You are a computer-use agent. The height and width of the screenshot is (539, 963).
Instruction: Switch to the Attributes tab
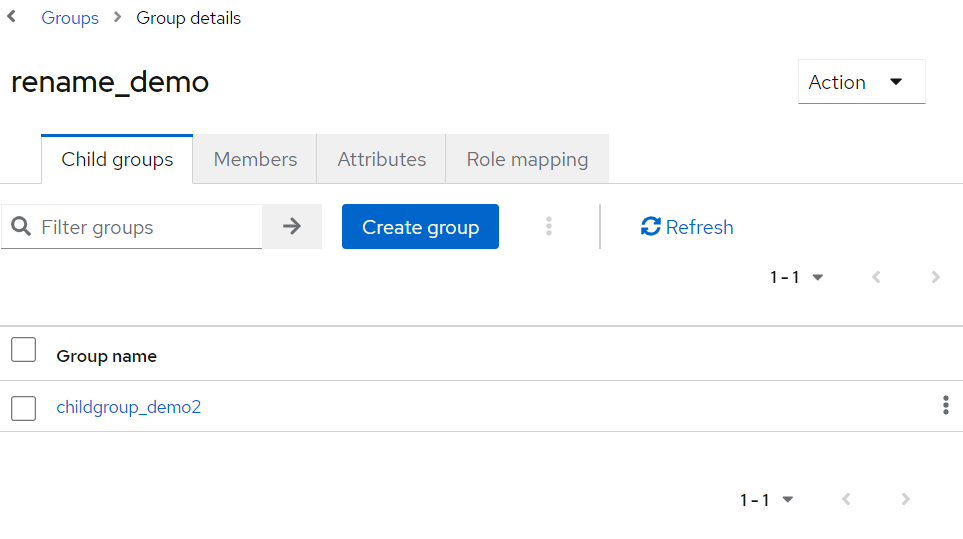click(x=381, y=159)
